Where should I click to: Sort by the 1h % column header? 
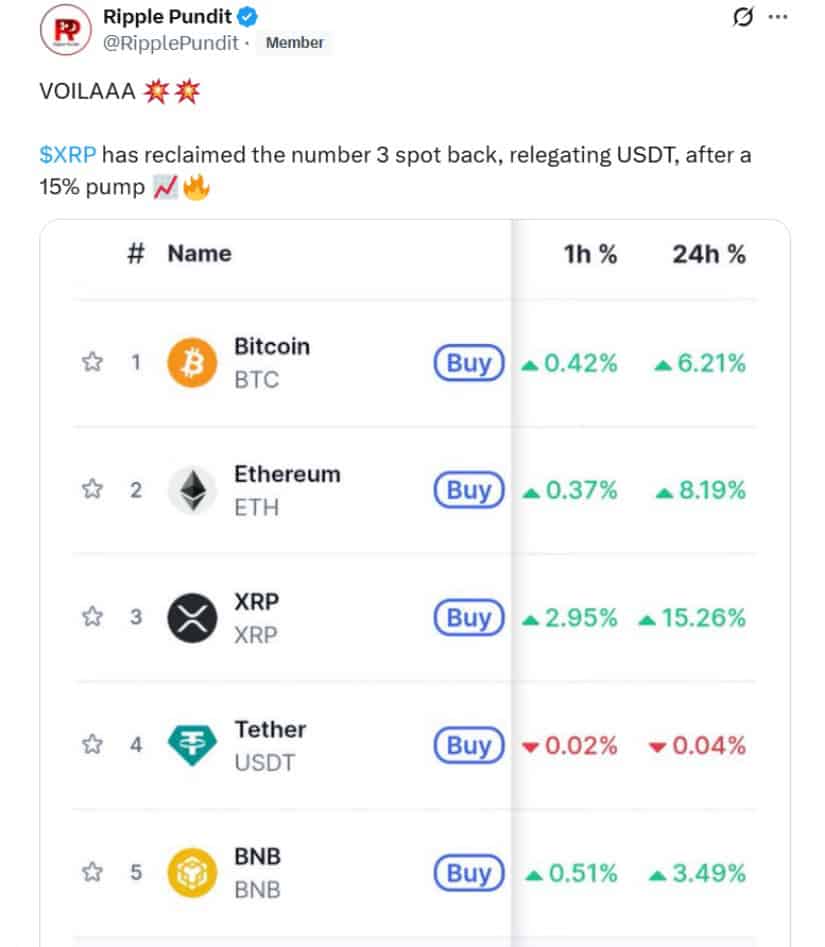tap(590, 254)
